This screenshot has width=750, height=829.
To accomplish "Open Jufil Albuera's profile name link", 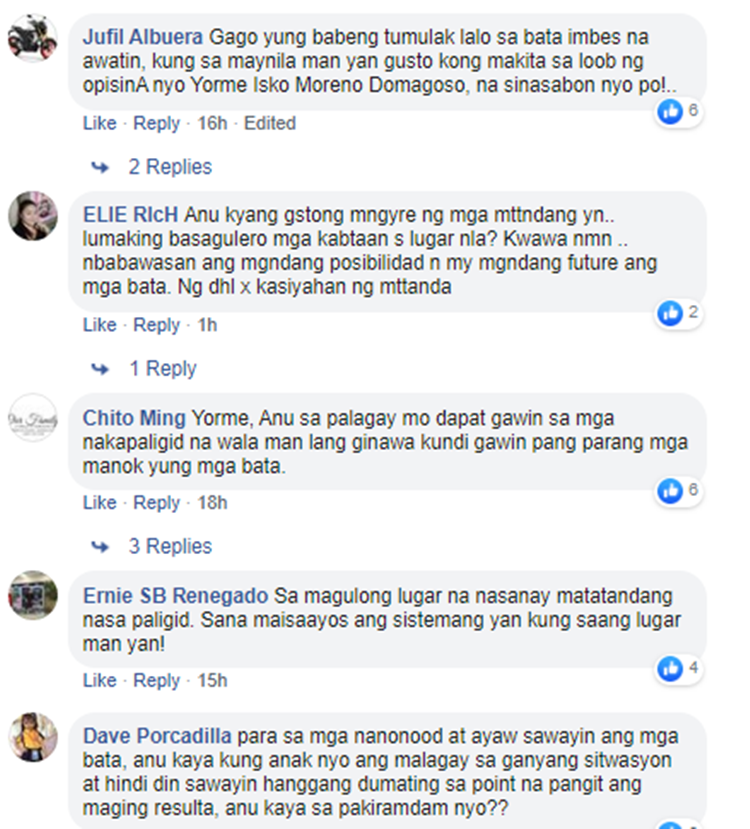I will [x=143, y=38].
